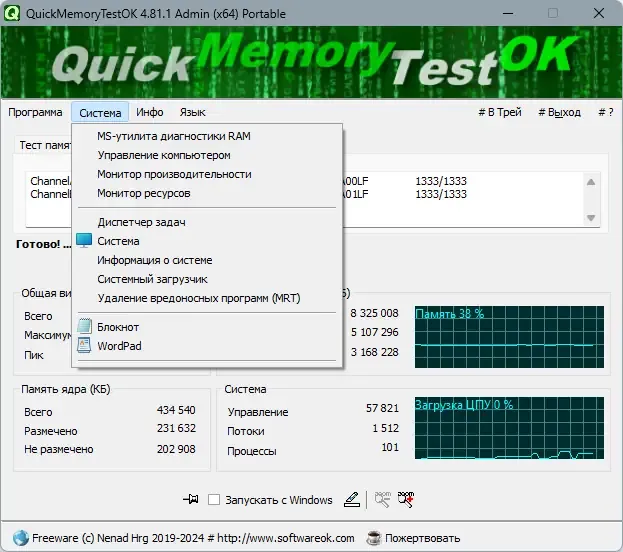Image resolution: width=623 pixels, height=552 pixels.
Task: Close the open Система menu in menu bar
Action: (x=100, y=112)
